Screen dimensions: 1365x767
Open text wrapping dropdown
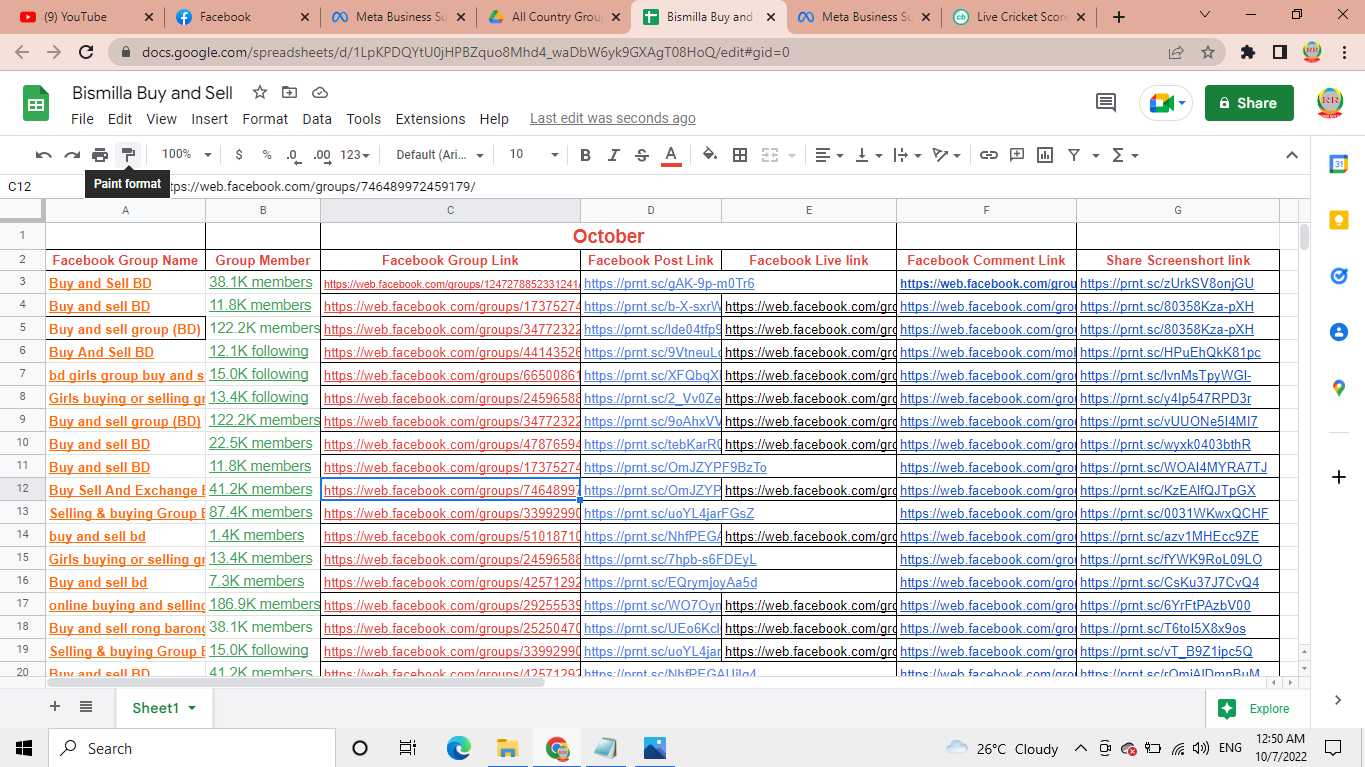(x=907, y=155)
